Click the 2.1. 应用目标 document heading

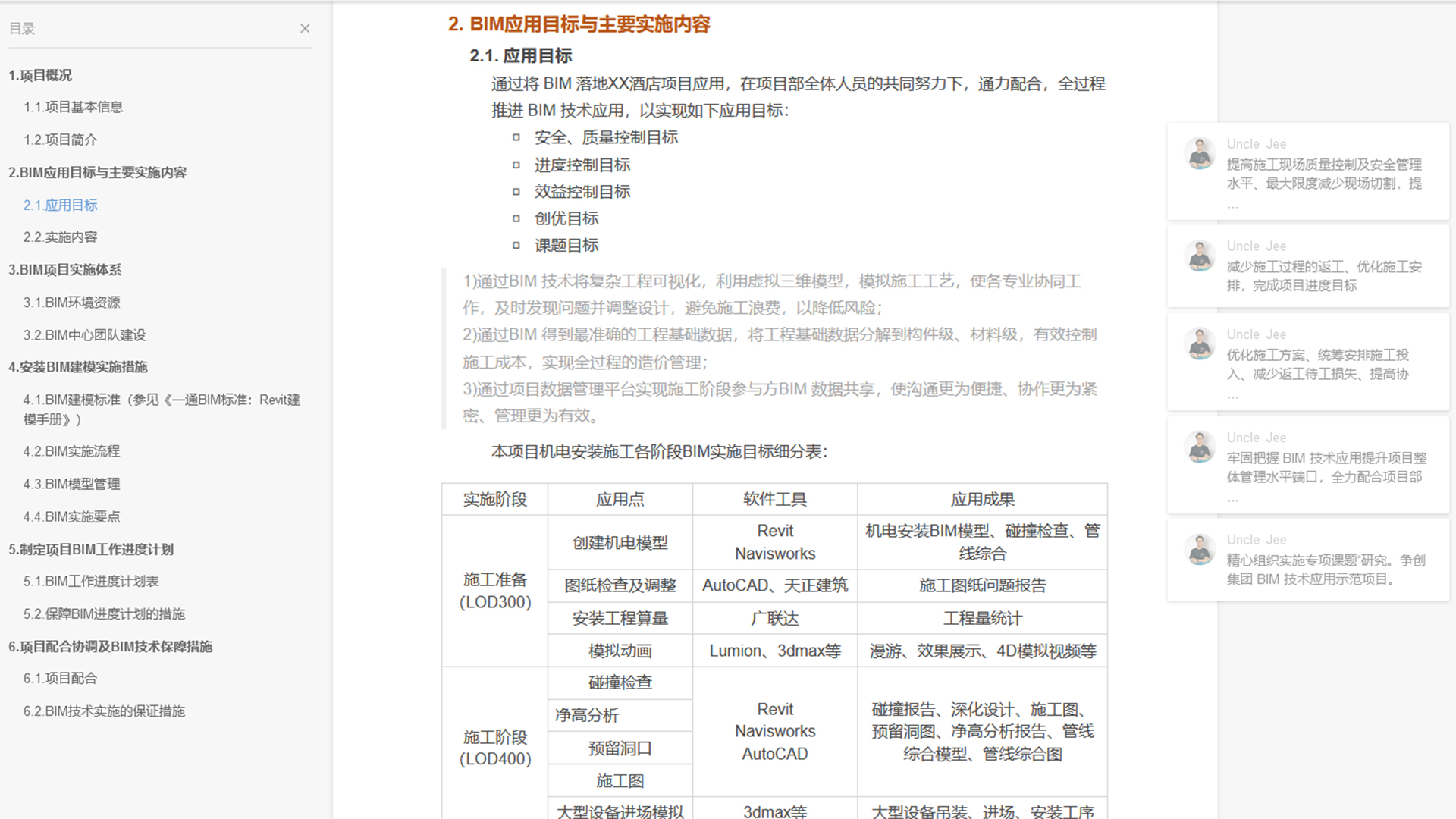pyautogui.click(x=521, y=55)
